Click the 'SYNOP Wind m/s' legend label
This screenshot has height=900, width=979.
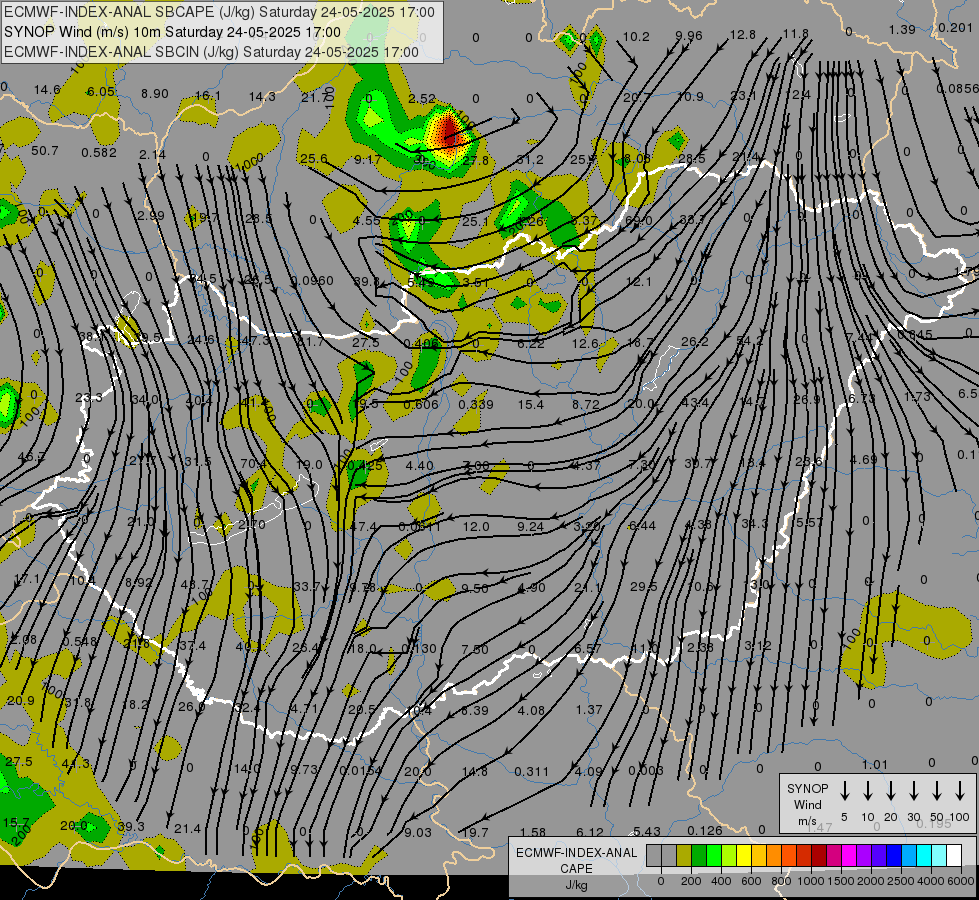(807, 804)
